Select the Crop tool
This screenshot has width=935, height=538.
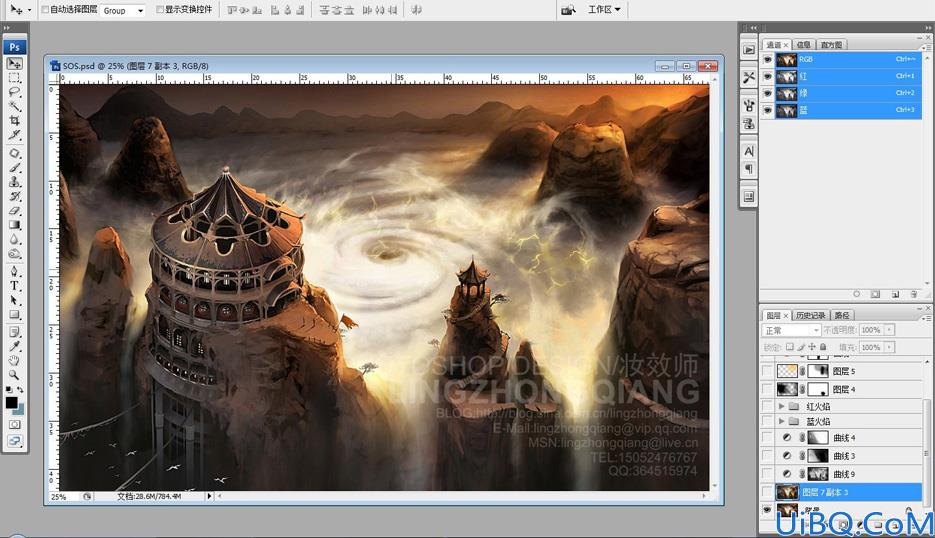[14, 121]
